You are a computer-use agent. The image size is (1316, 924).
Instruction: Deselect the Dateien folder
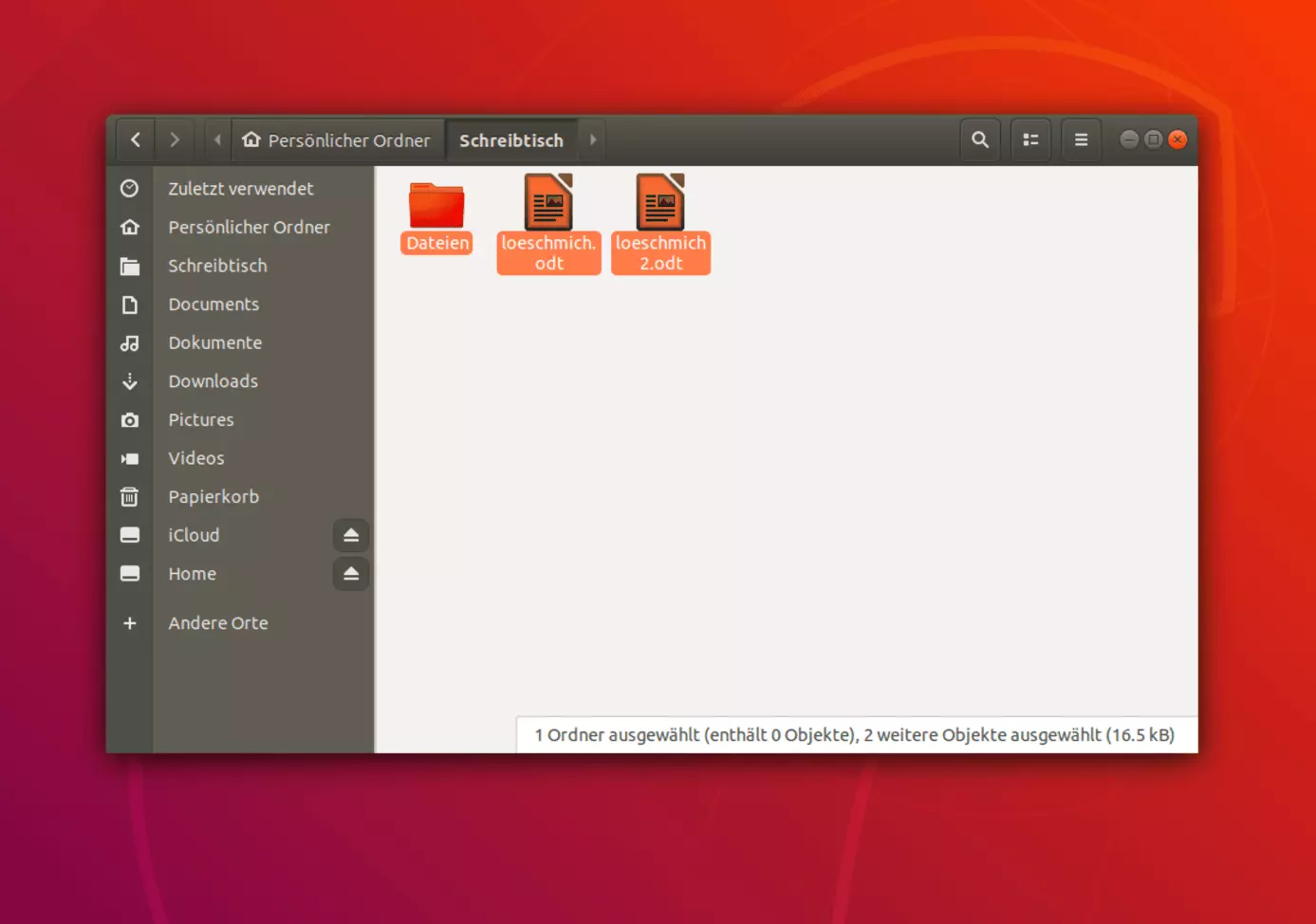(436, 209)
